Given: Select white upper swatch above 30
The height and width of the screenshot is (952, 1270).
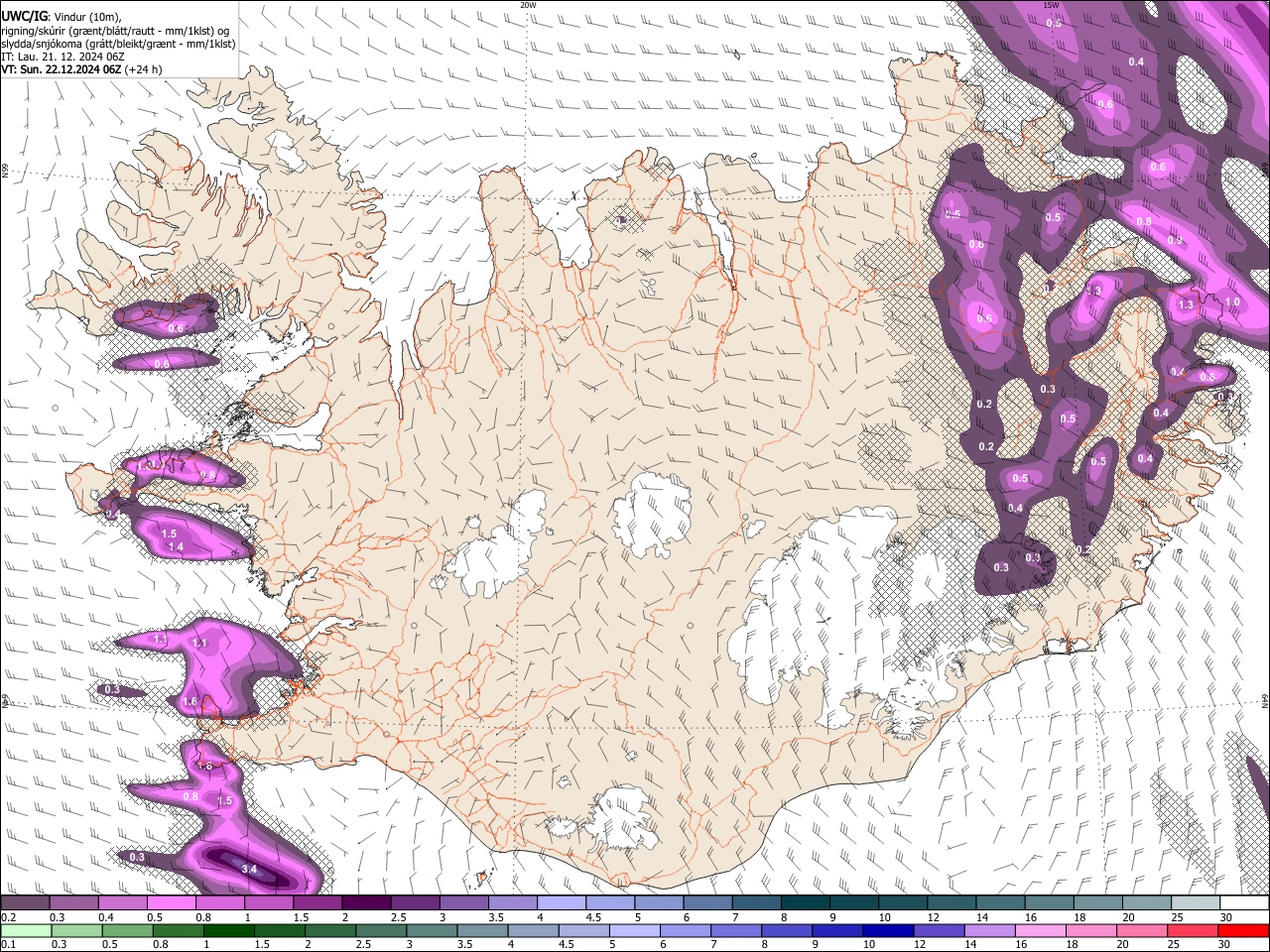Looking at the screenshot, I should 1245,902.
